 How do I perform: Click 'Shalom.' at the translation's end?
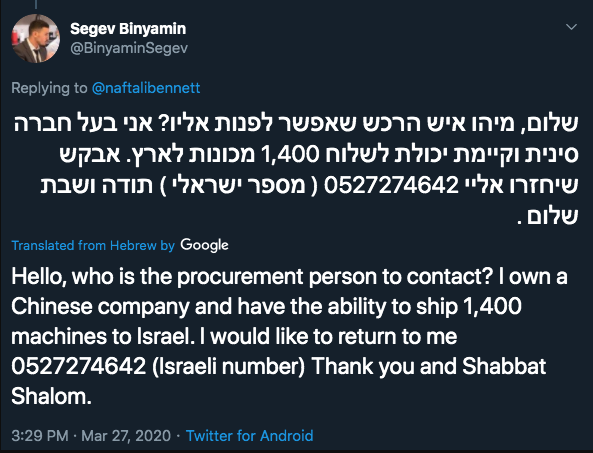click(x=51, y=396)
